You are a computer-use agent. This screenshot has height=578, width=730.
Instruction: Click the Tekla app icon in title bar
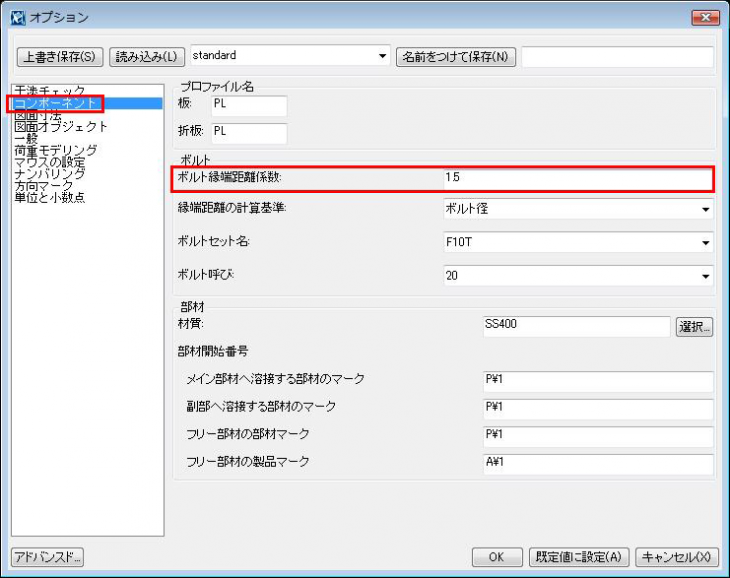click(18, 18)
